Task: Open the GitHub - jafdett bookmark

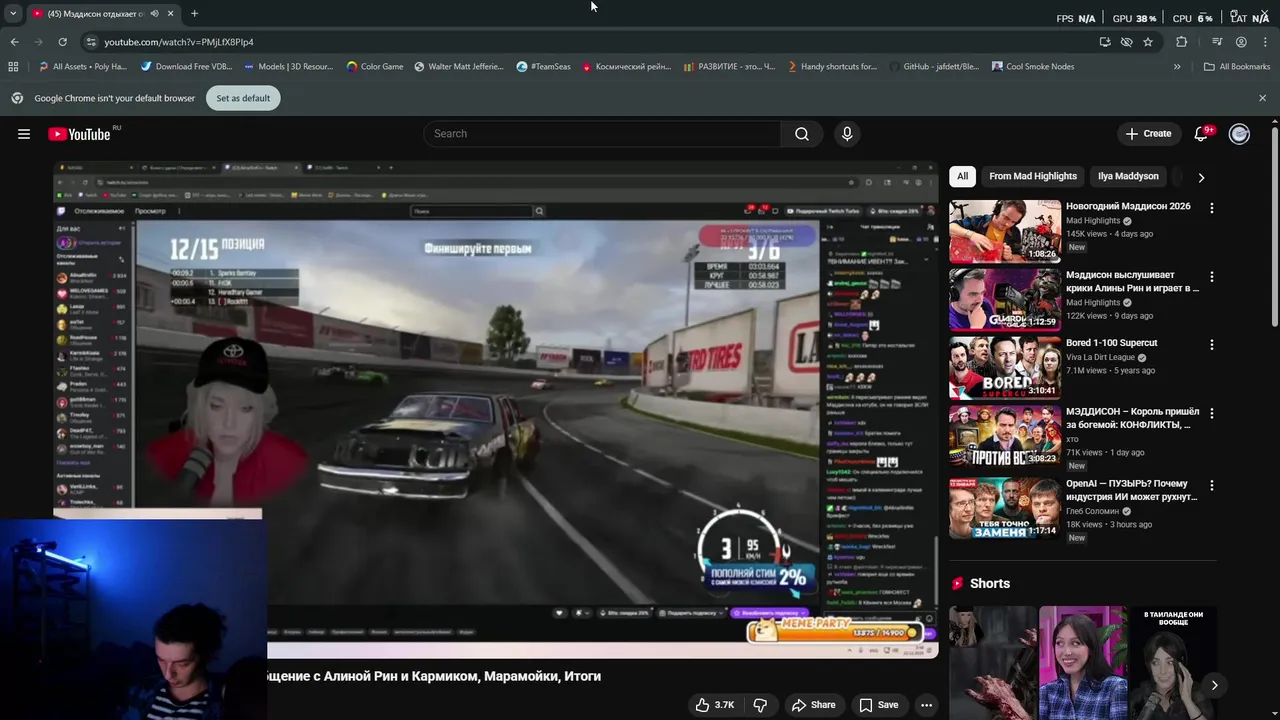Action: pyautogui.click(x=934, y=67)
